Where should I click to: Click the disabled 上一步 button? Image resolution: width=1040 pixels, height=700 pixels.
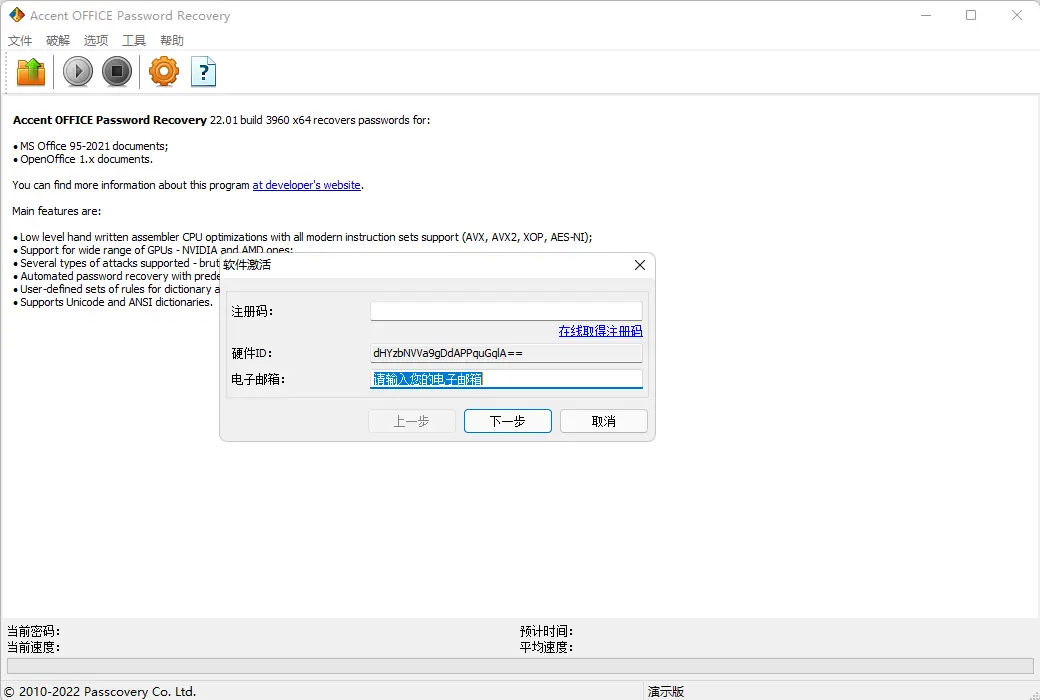[x=411, y=421]
